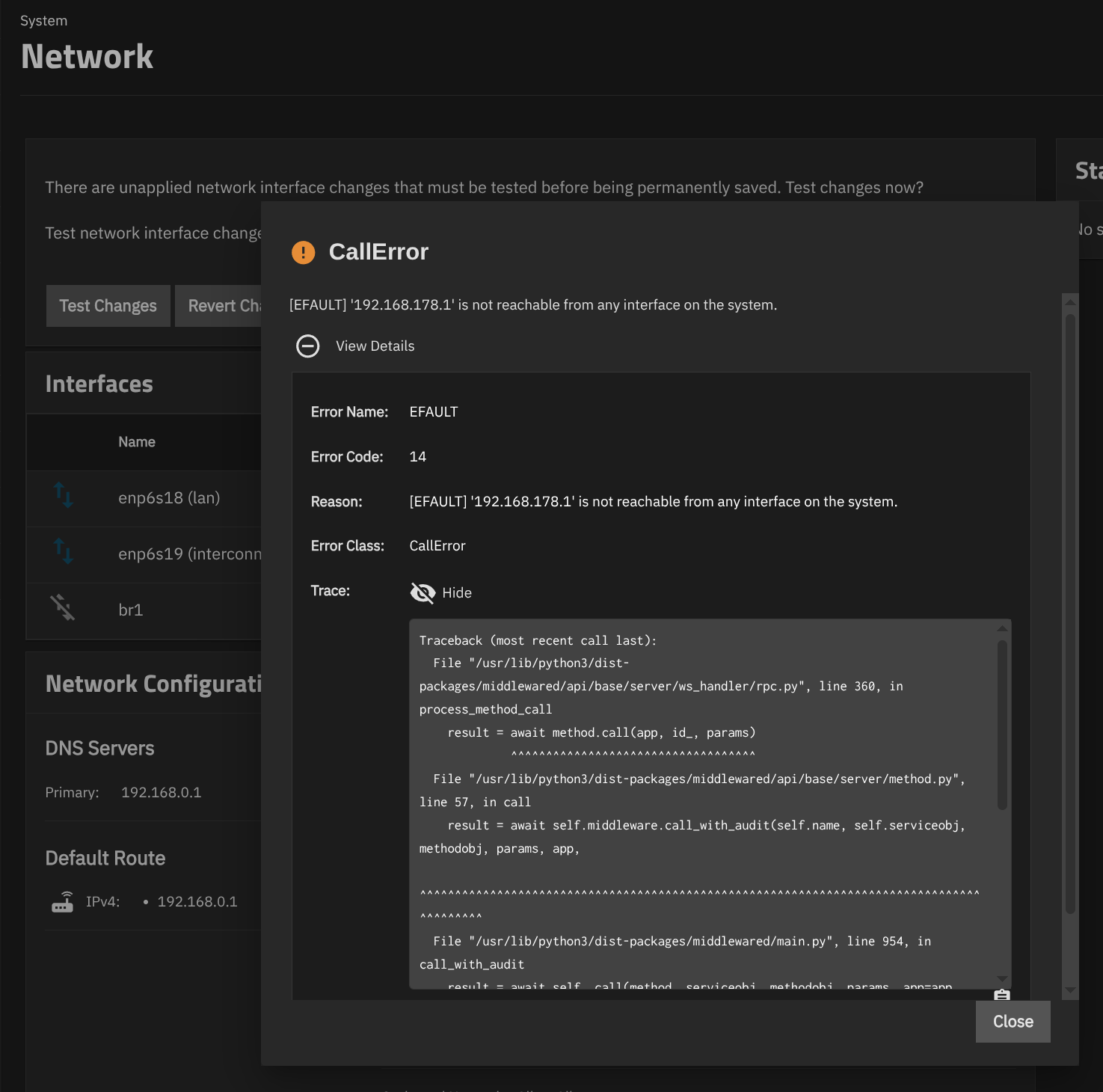Hide the trace using the crossed-eye icon
This screenshot has height=1092, width=1103.
423,593
